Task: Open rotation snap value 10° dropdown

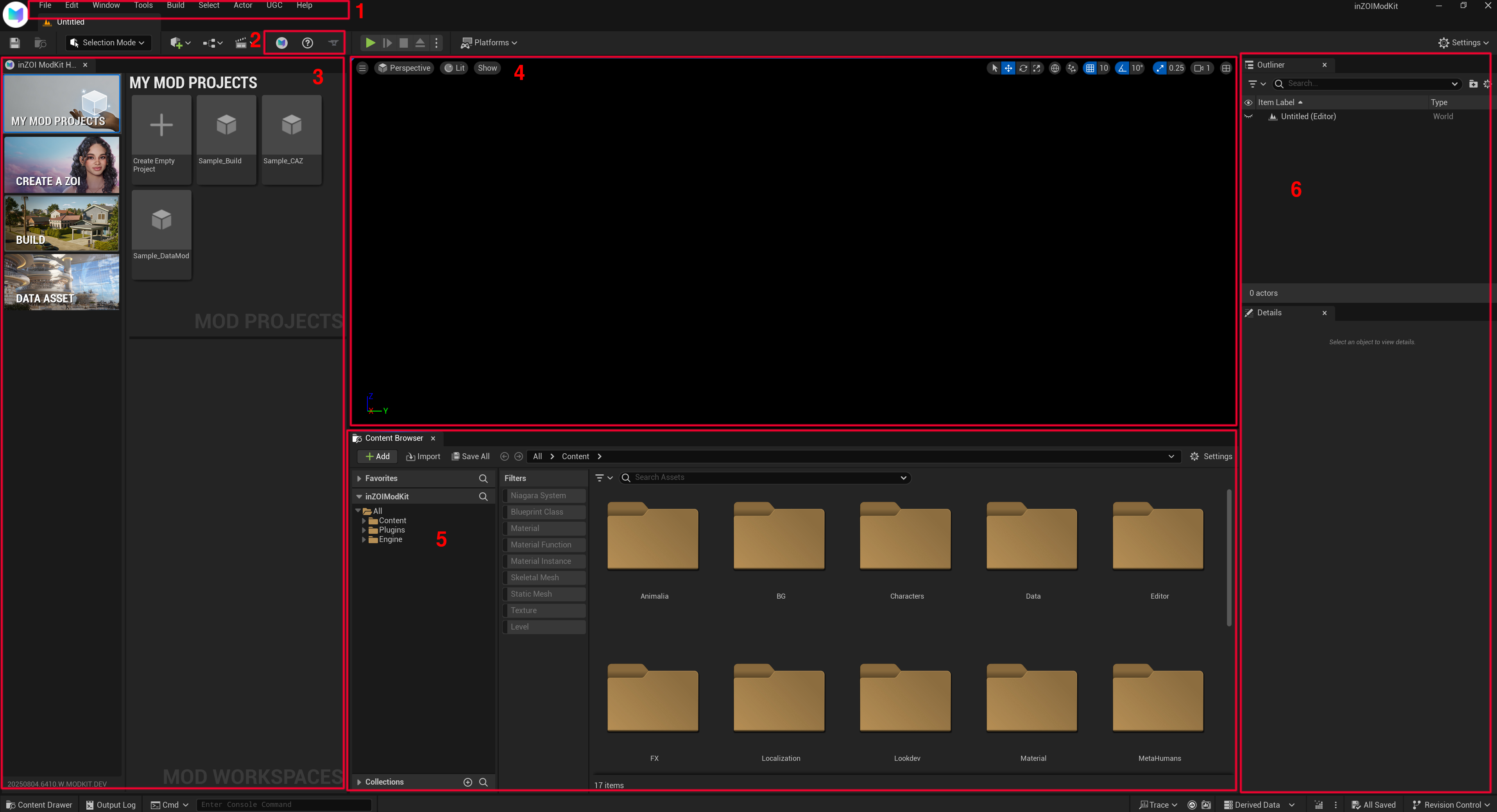Action: click(x=1137, y=68)
